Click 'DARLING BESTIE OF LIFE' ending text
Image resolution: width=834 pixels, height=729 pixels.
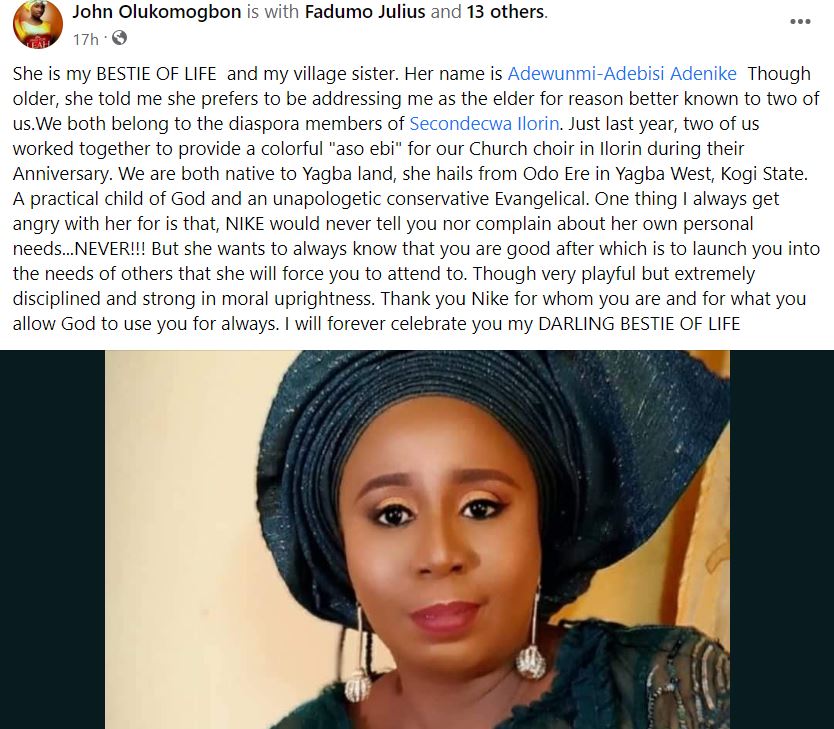click(x=639, y=324)
